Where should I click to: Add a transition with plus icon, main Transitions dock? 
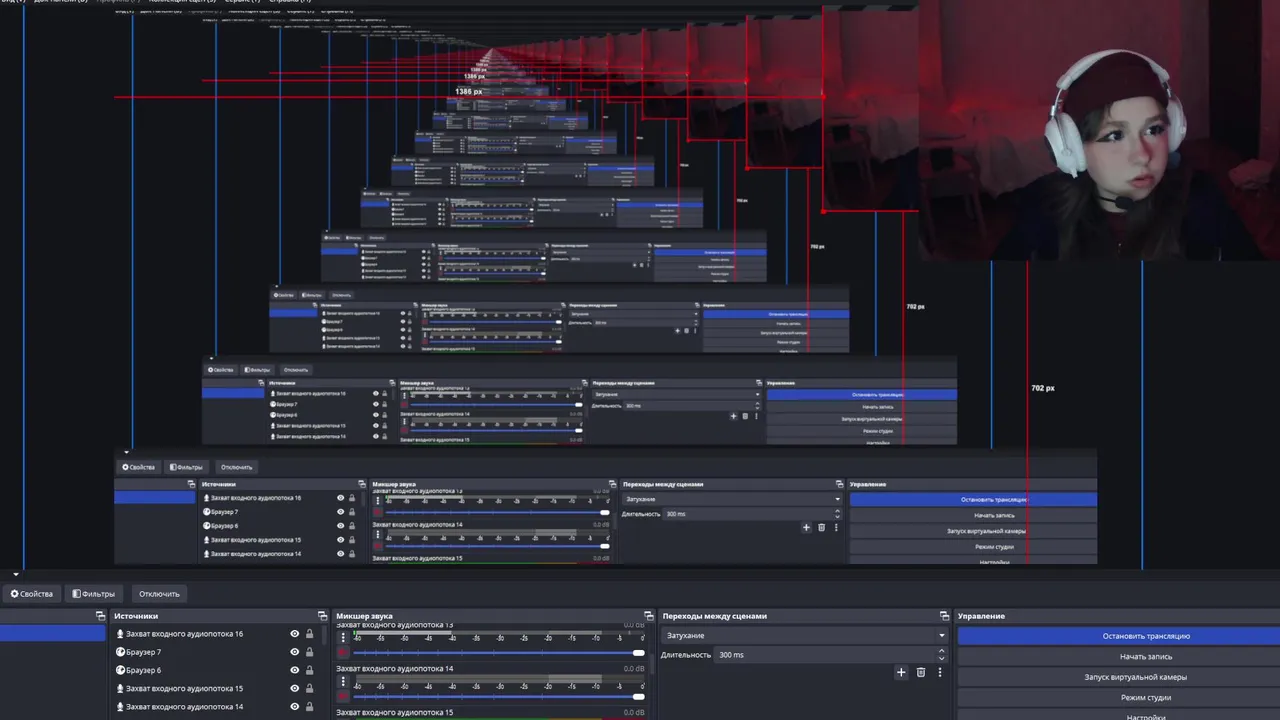tap(901, 672)
